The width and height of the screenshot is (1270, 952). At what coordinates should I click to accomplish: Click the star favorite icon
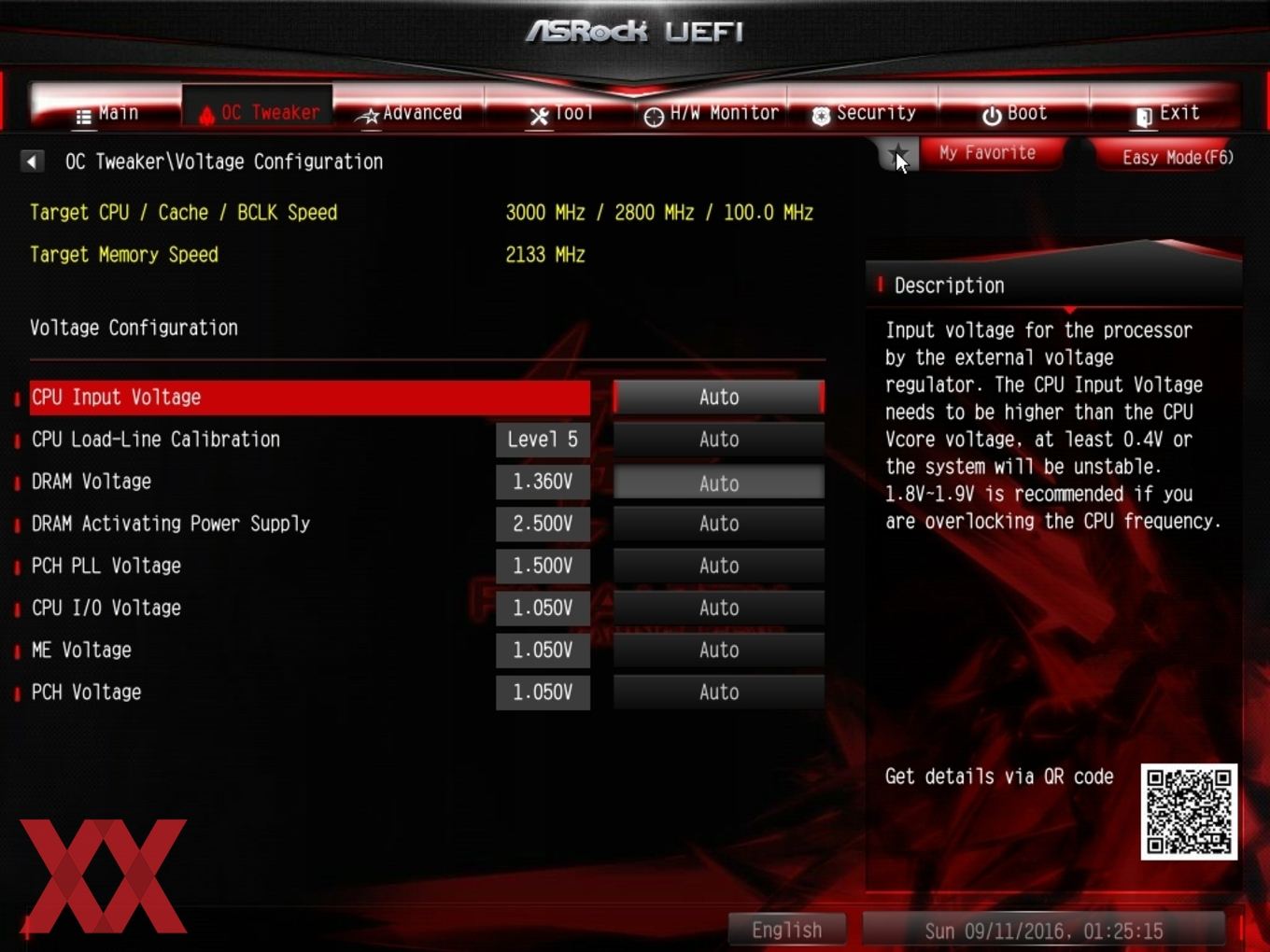point(898,155)
